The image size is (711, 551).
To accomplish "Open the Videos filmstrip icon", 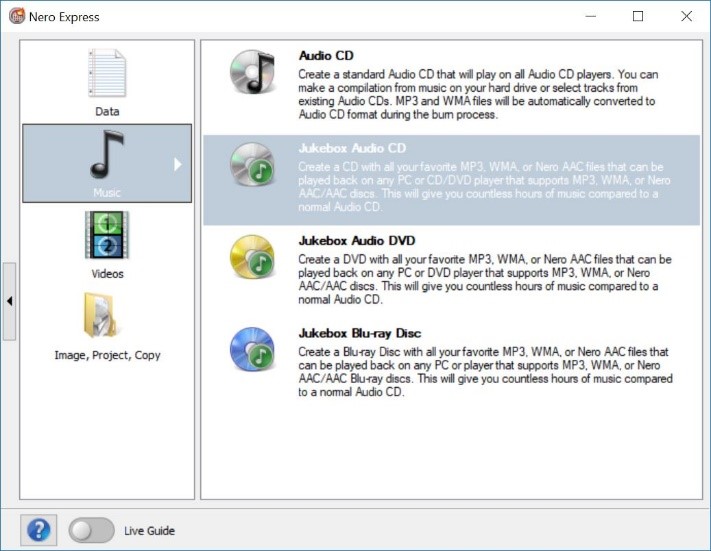I will coord(106,238).
